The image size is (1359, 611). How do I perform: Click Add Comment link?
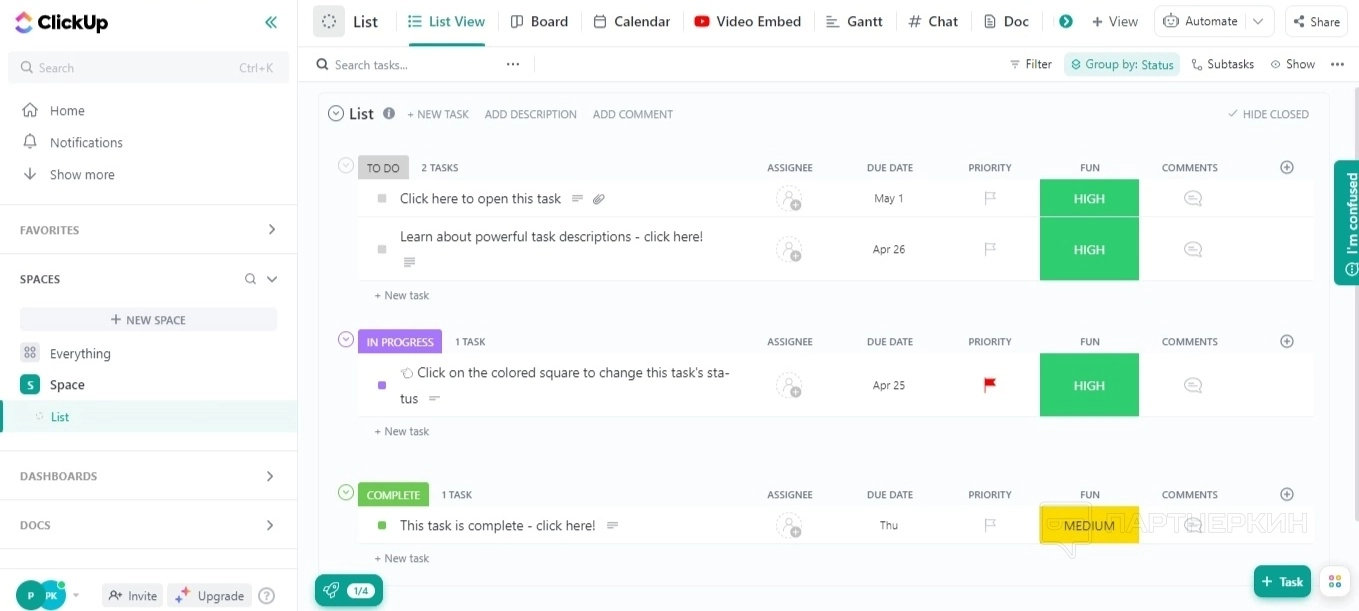[x=633, y=114]
